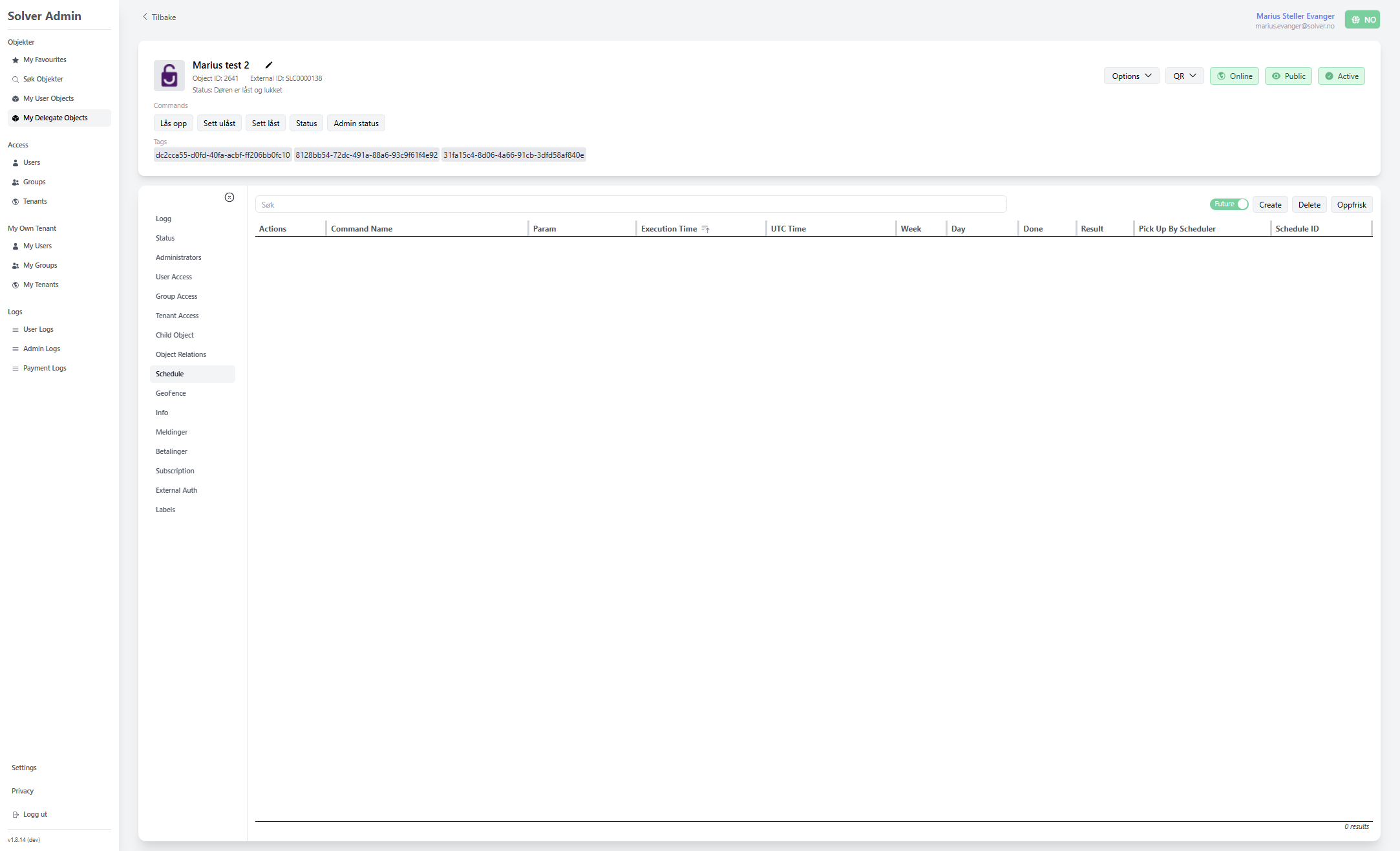This screenshot has width=1400, height=851.
Task: Click the sort icon on Execution Time column
Action: 705,229
